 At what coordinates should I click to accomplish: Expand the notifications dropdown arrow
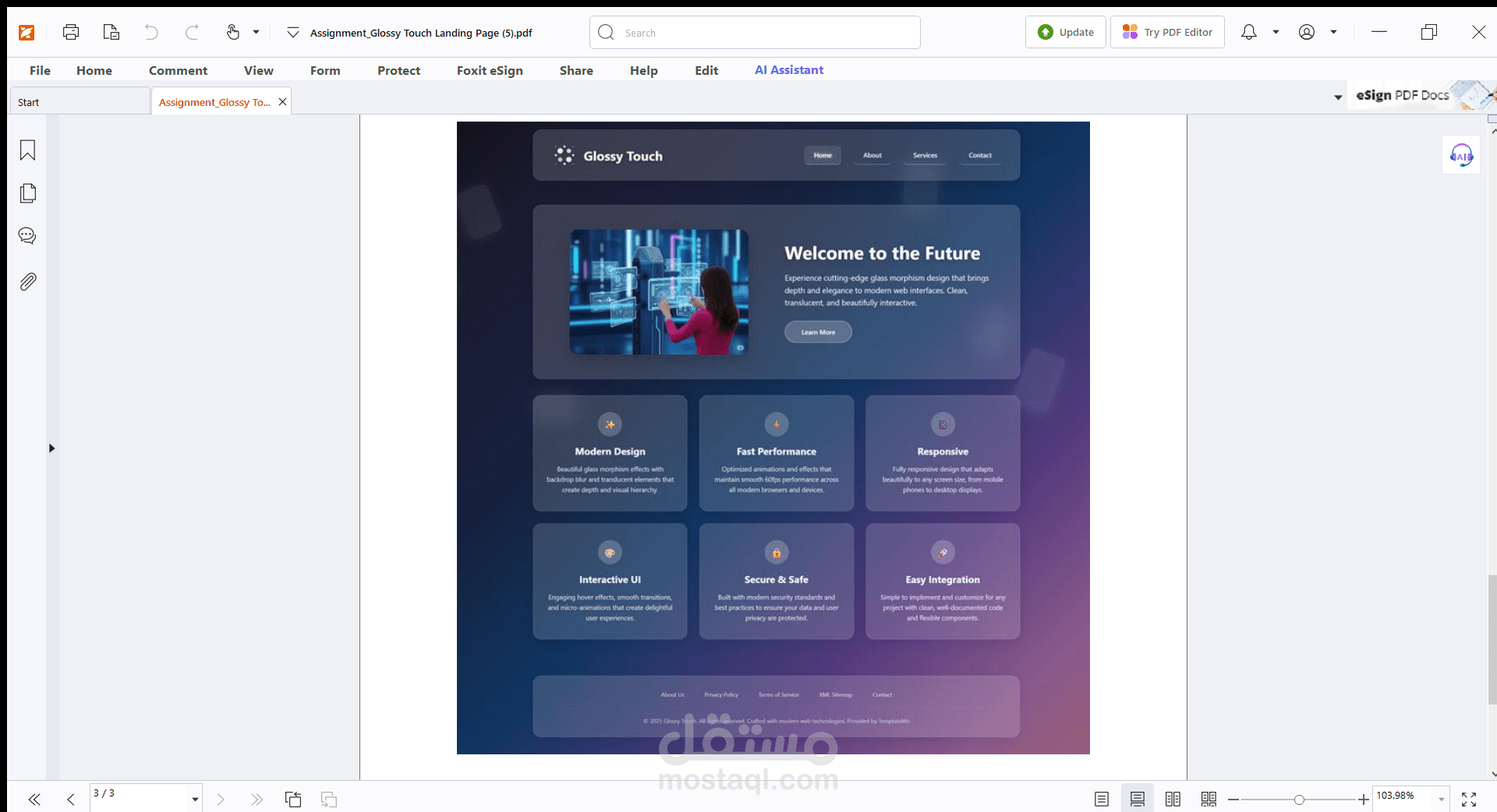pos(1276,32)
